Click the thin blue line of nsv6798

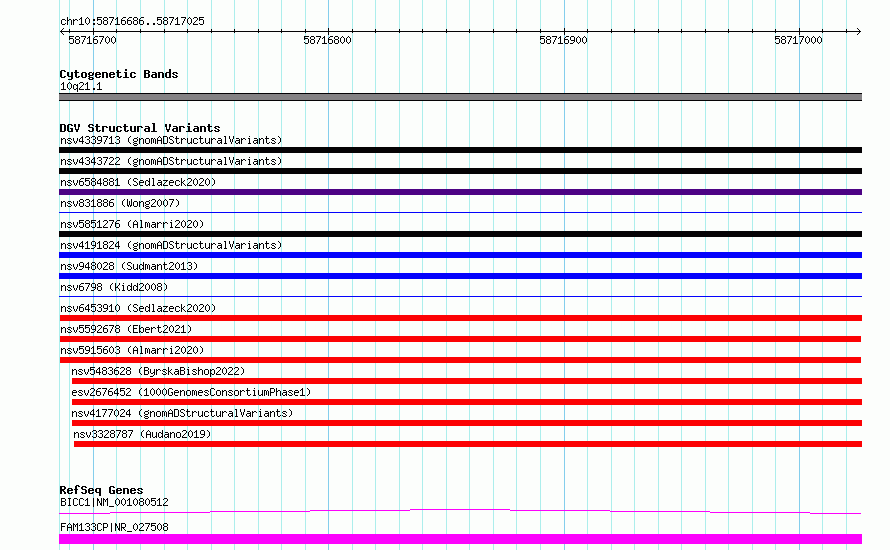(460, 297)
